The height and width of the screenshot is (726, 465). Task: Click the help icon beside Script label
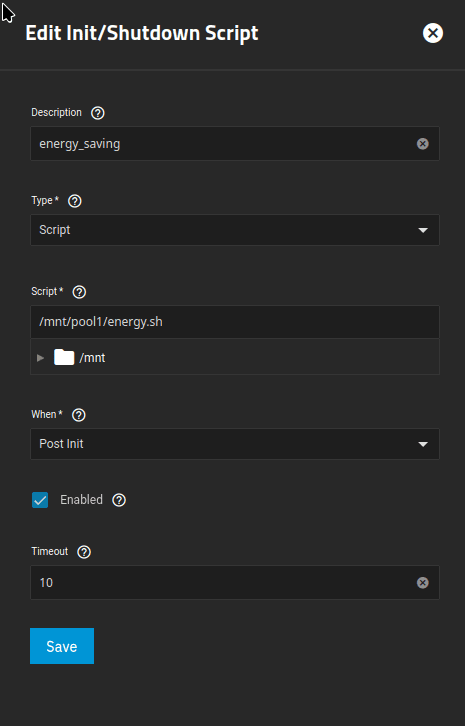tap(79, 292)
